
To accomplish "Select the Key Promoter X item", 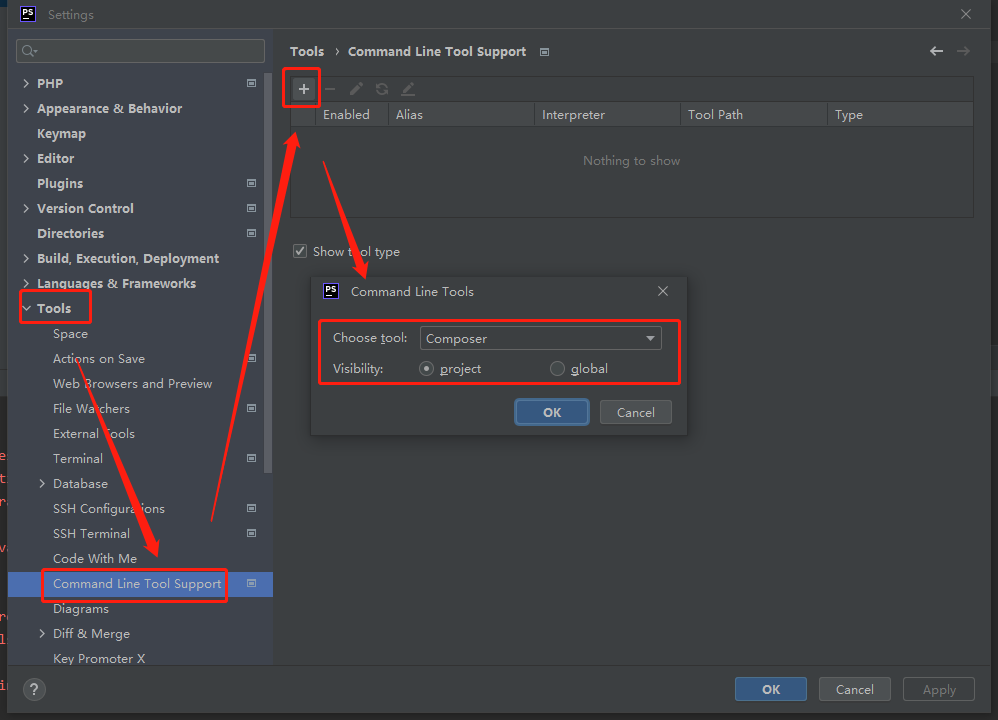I will [x=99, y=658].
